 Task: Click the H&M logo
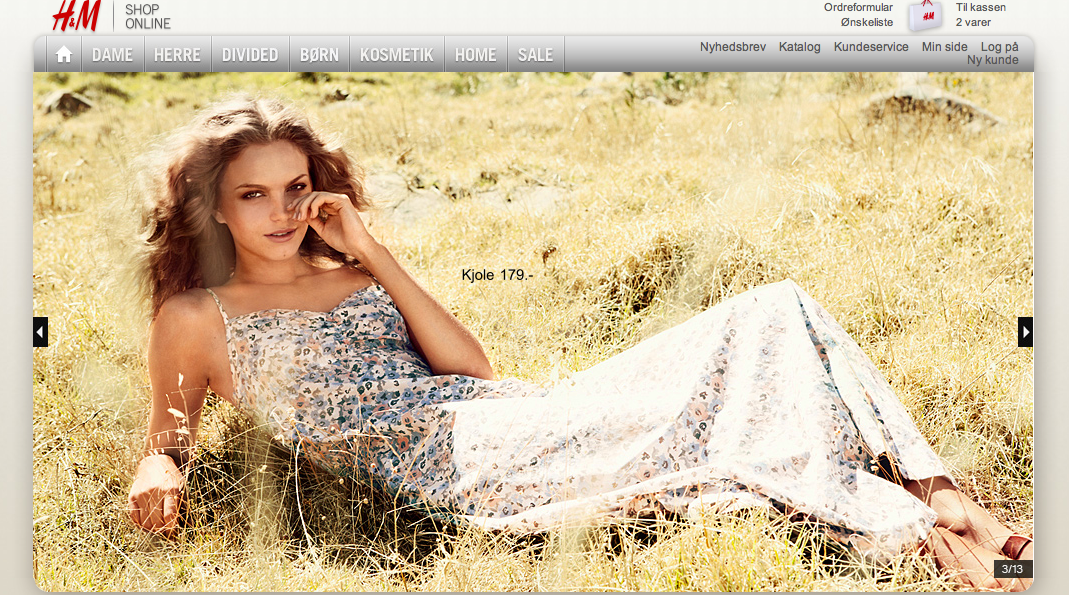pyautogui.click(x=76, y=15)
